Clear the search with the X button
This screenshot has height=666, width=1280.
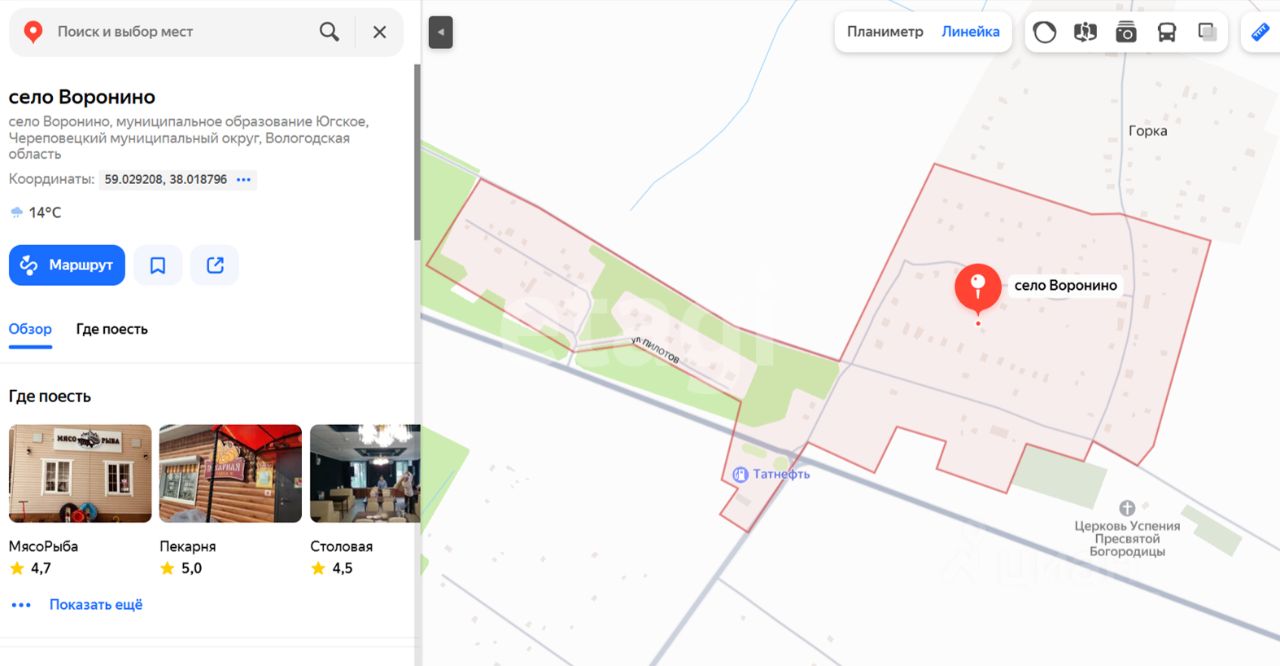click(379, 32)
